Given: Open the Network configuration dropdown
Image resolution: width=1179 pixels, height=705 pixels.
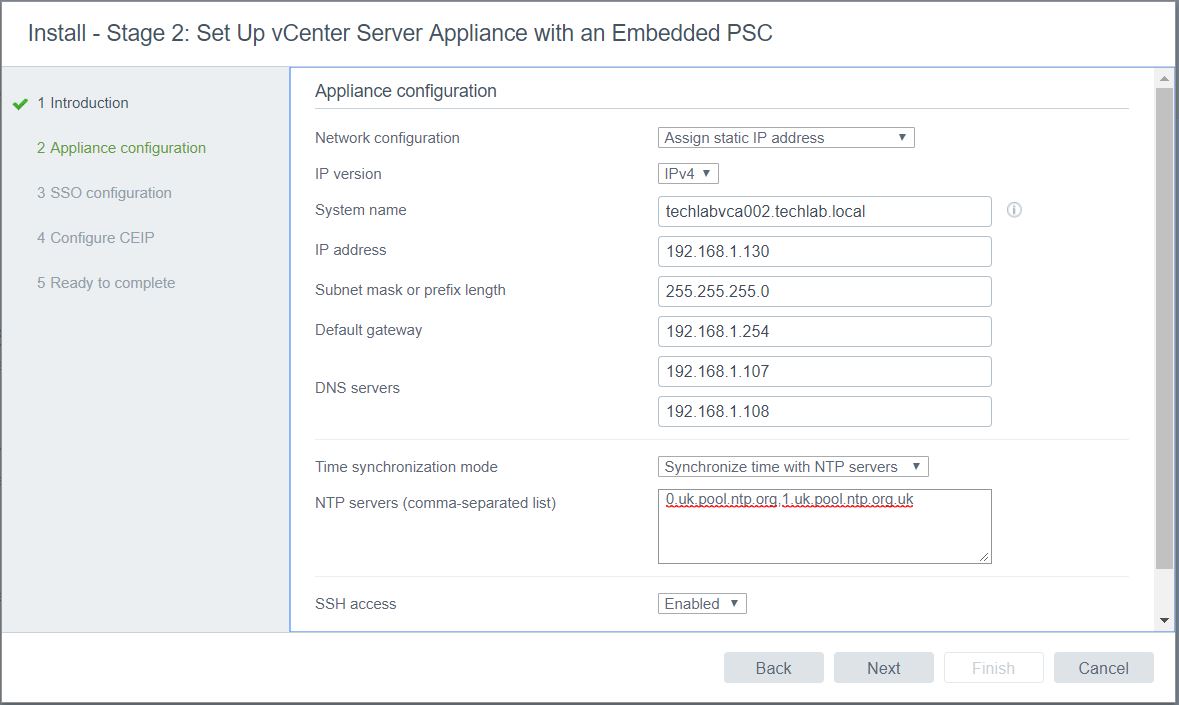Looking at the screenshot, I should coord(786,138).
